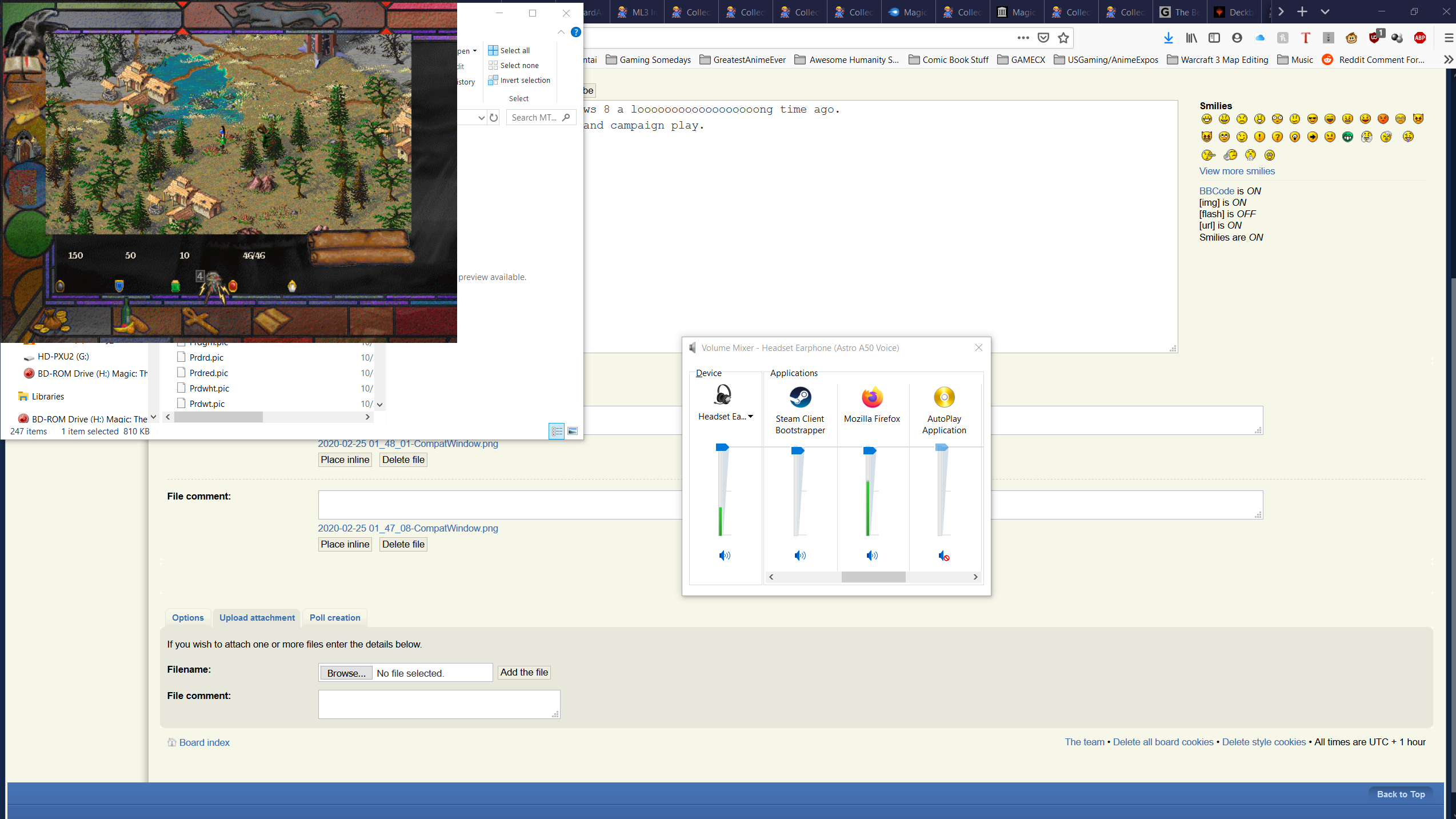Viewport: 1456px width, 819px height.
Task: Switch to the Options tab
Action: (187, 618)
